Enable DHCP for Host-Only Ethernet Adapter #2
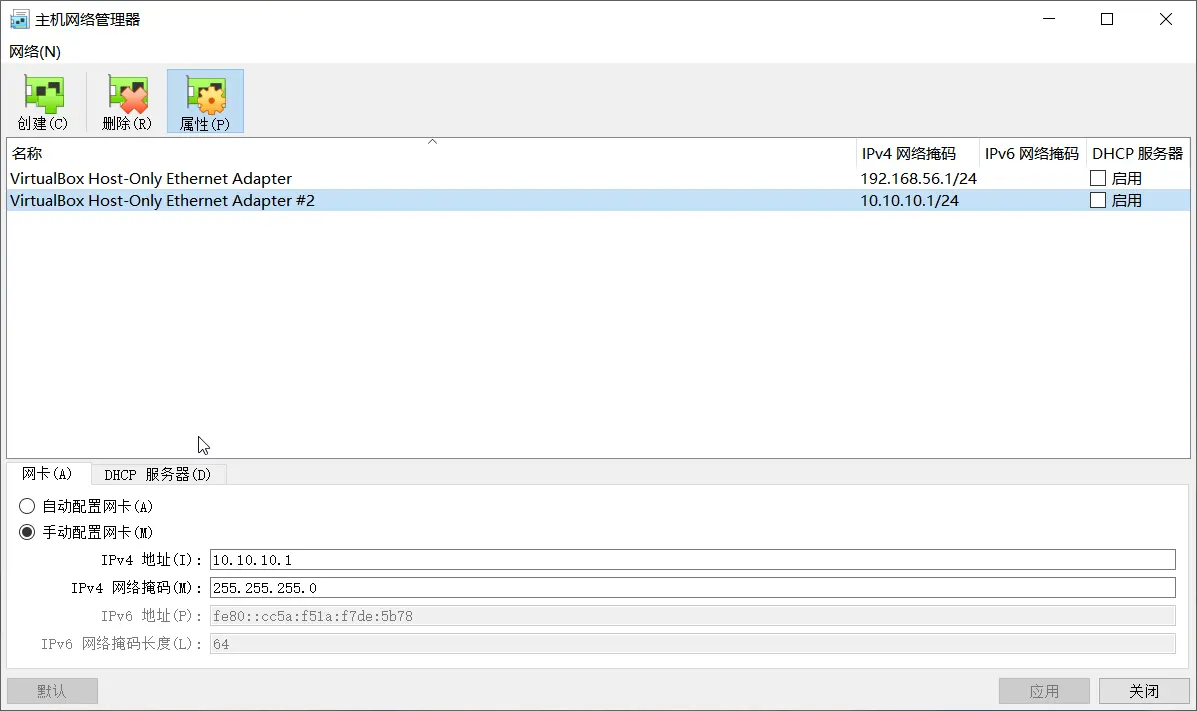 (x=1097, y=200)
